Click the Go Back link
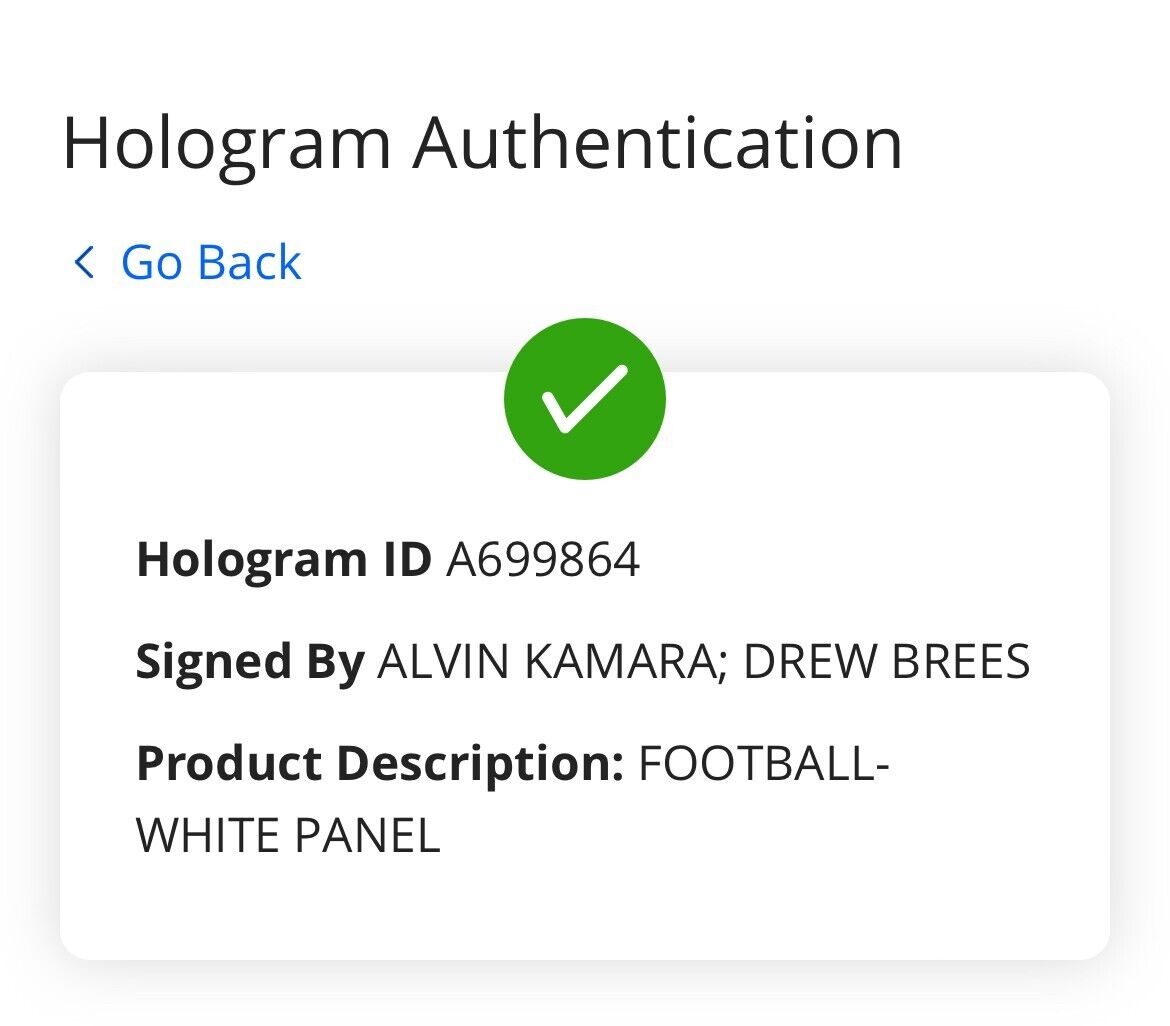 point(210,262)
